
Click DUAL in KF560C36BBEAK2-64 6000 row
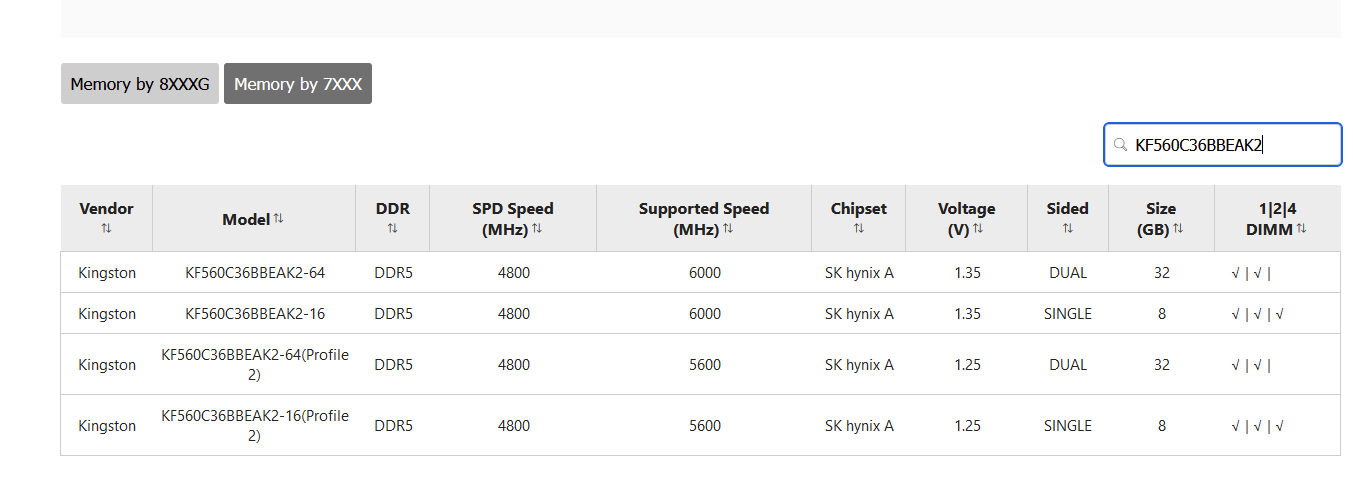tap(1068, 272)
